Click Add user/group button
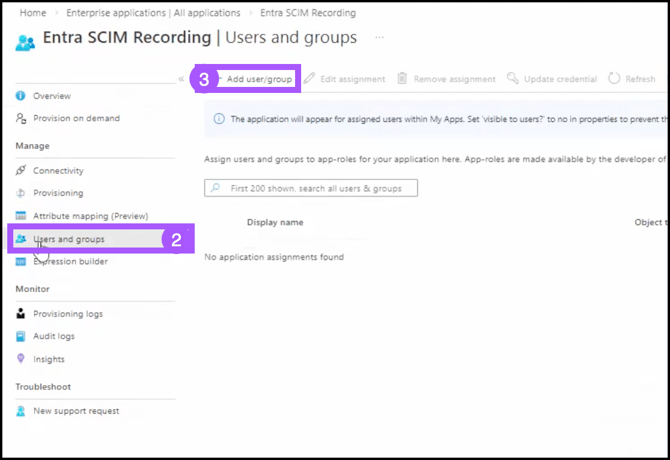 click(259, 79)
